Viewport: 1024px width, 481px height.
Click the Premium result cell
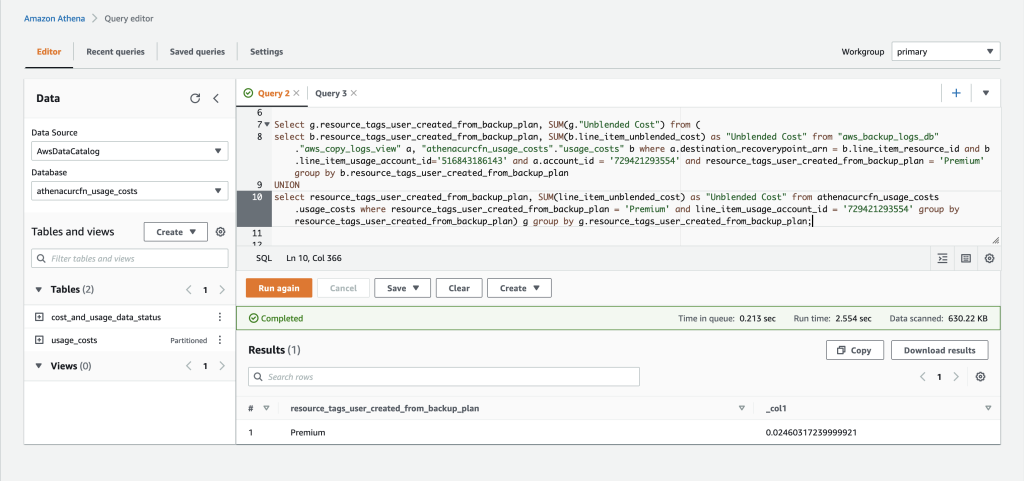[308, 432]
